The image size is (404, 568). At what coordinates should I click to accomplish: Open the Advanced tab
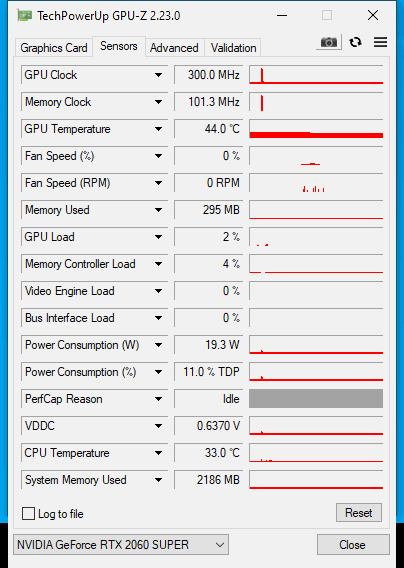(174, 48)
